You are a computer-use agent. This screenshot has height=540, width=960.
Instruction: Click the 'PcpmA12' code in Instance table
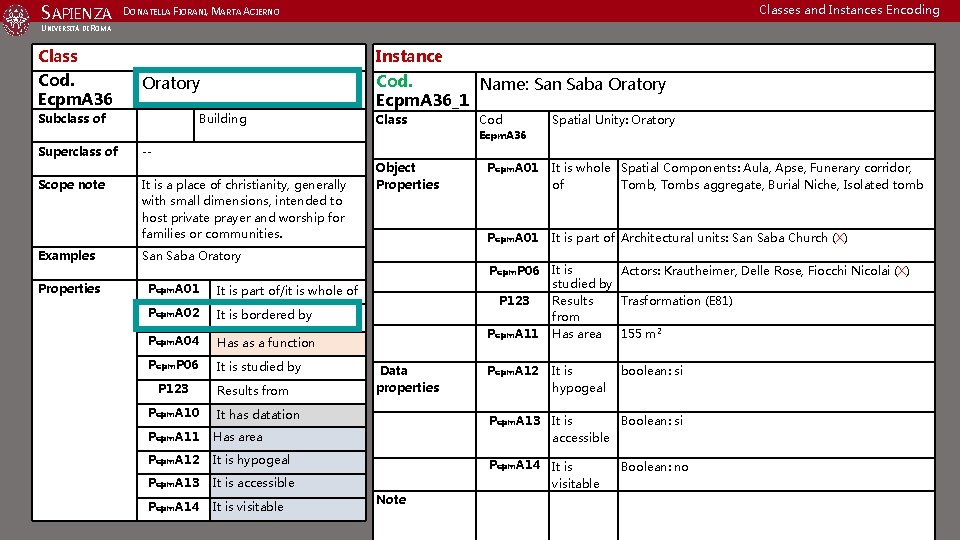tap(513, 371)
